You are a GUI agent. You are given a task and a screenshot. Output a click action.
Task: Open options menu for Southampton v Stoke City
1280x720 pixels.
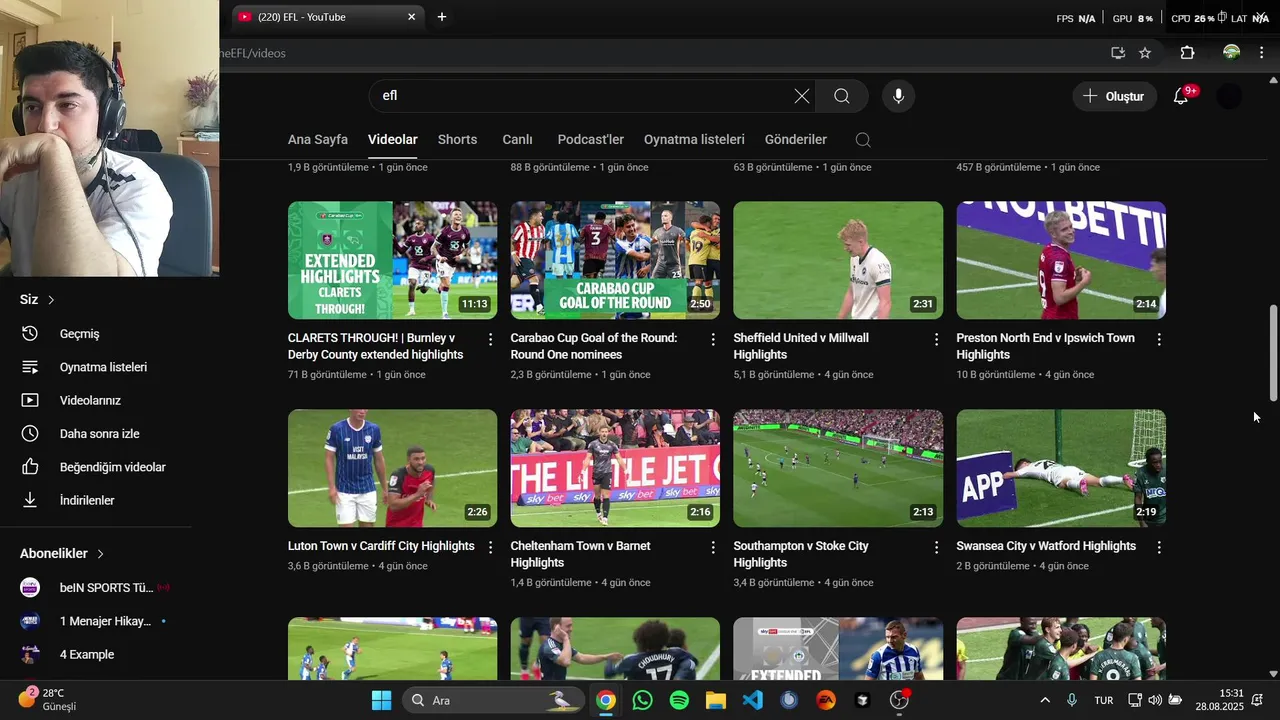coord(936,548)
